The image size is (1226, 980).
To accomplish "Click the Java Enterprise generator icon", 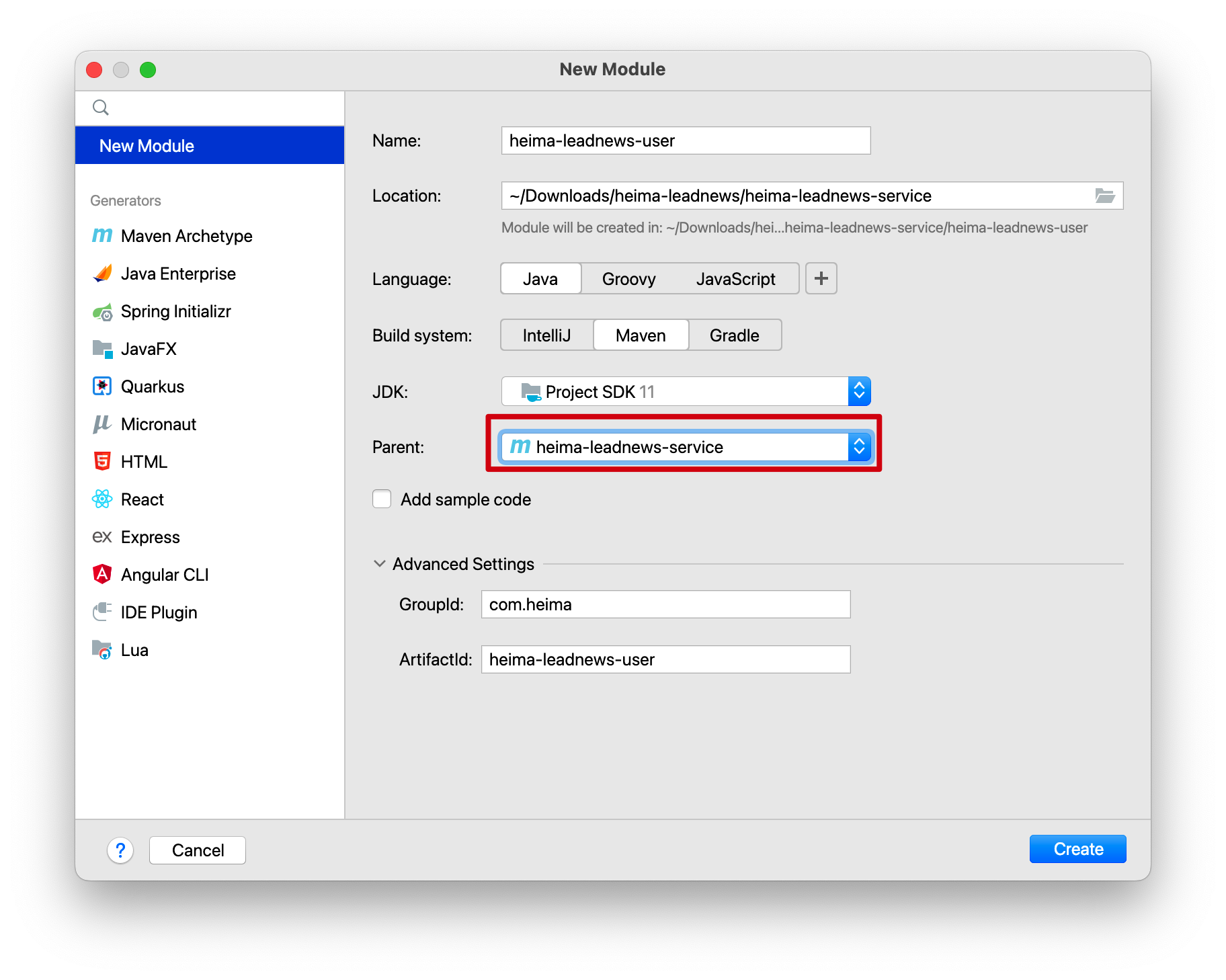I will pyautogui.click(x=102, y=274).
